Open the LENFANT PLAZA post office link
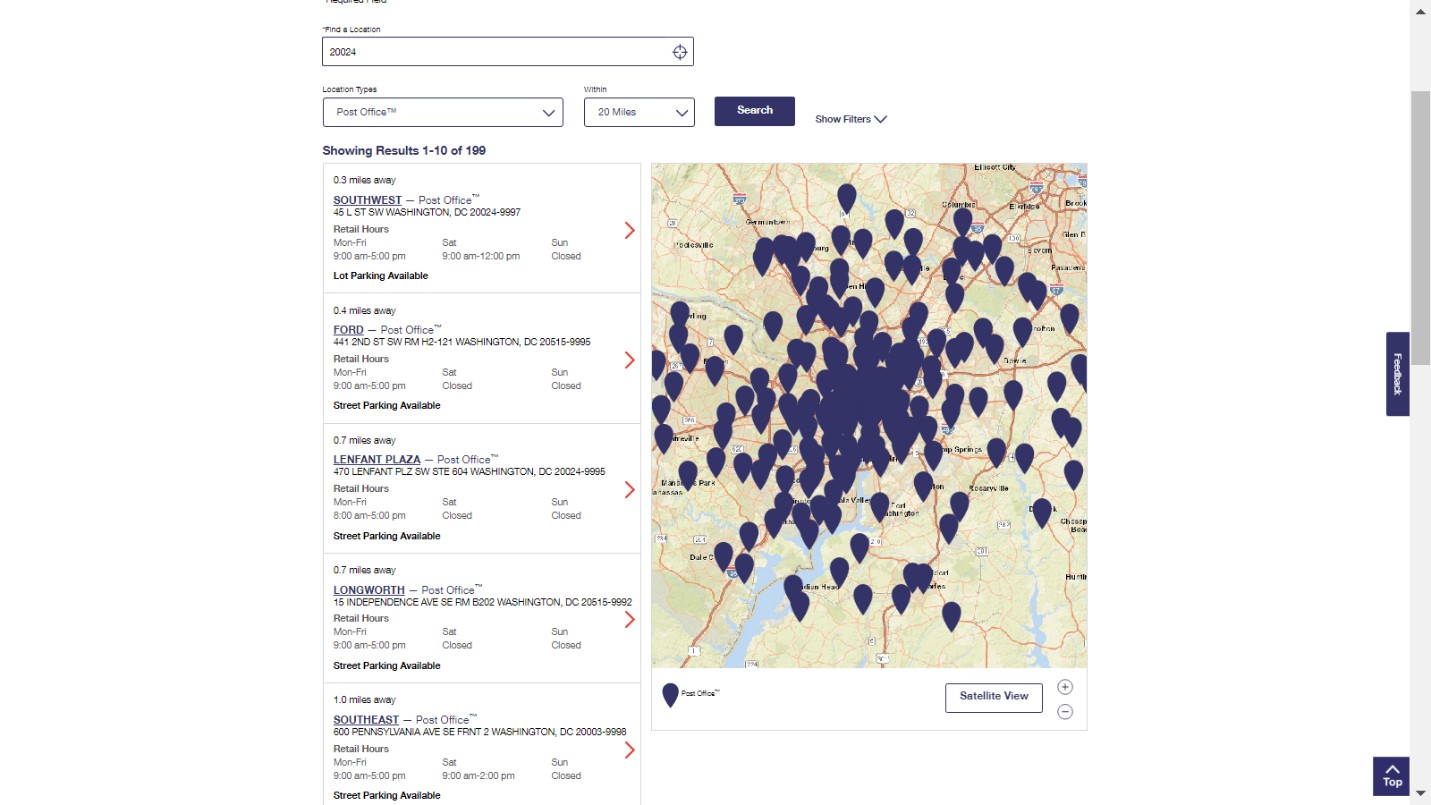This screenshot has width=1431, height=805. tap(377, 460)
